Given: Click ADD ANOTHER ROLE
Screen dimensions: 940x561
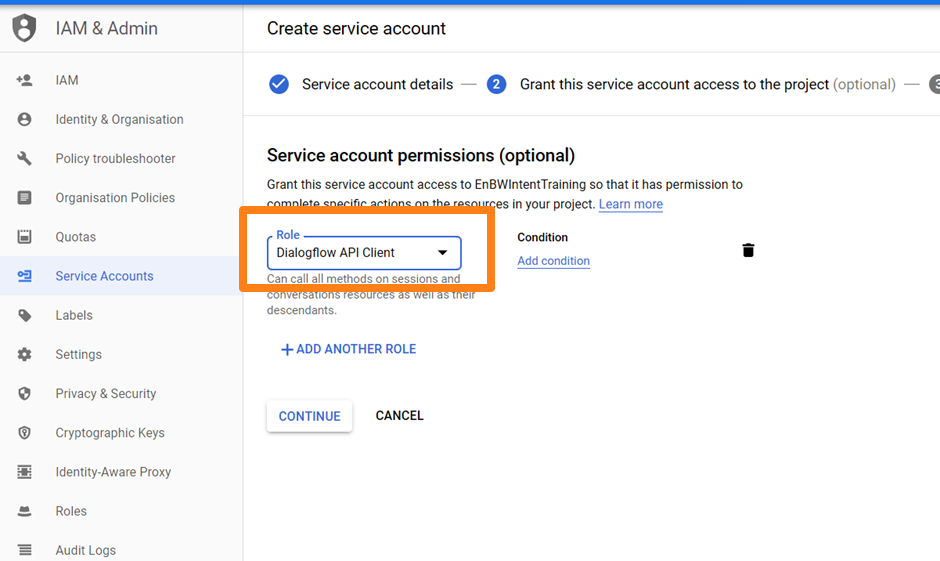Looking at the screenshot, I should pyautogui.click(x=348, y=349).
